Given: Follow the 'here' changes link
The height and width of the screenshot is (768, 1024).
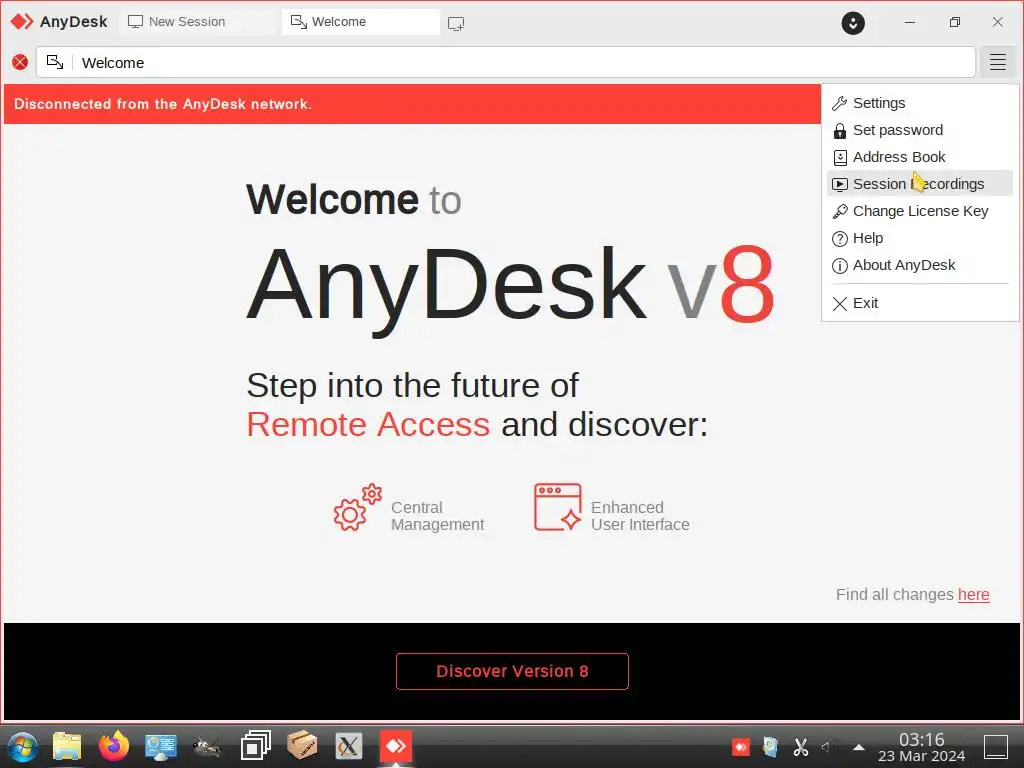Looking at the screenshot, I should pos(973,594).
